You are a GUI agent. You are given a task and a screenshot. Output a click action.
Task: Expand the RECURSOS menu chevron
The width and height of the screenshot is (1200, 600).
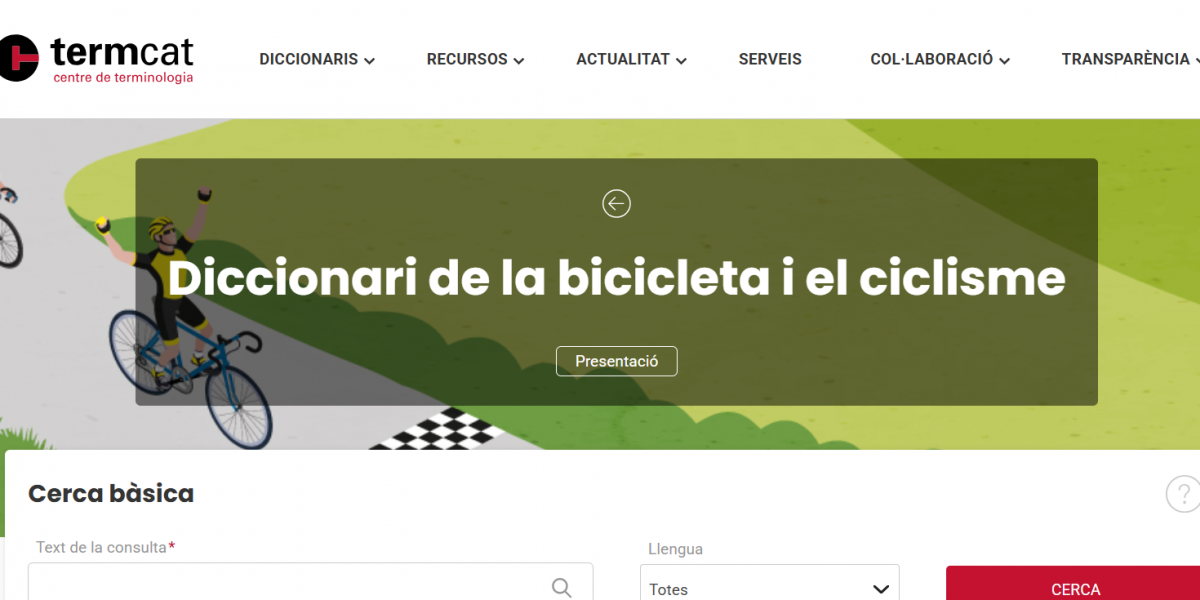tap(519, 61)
